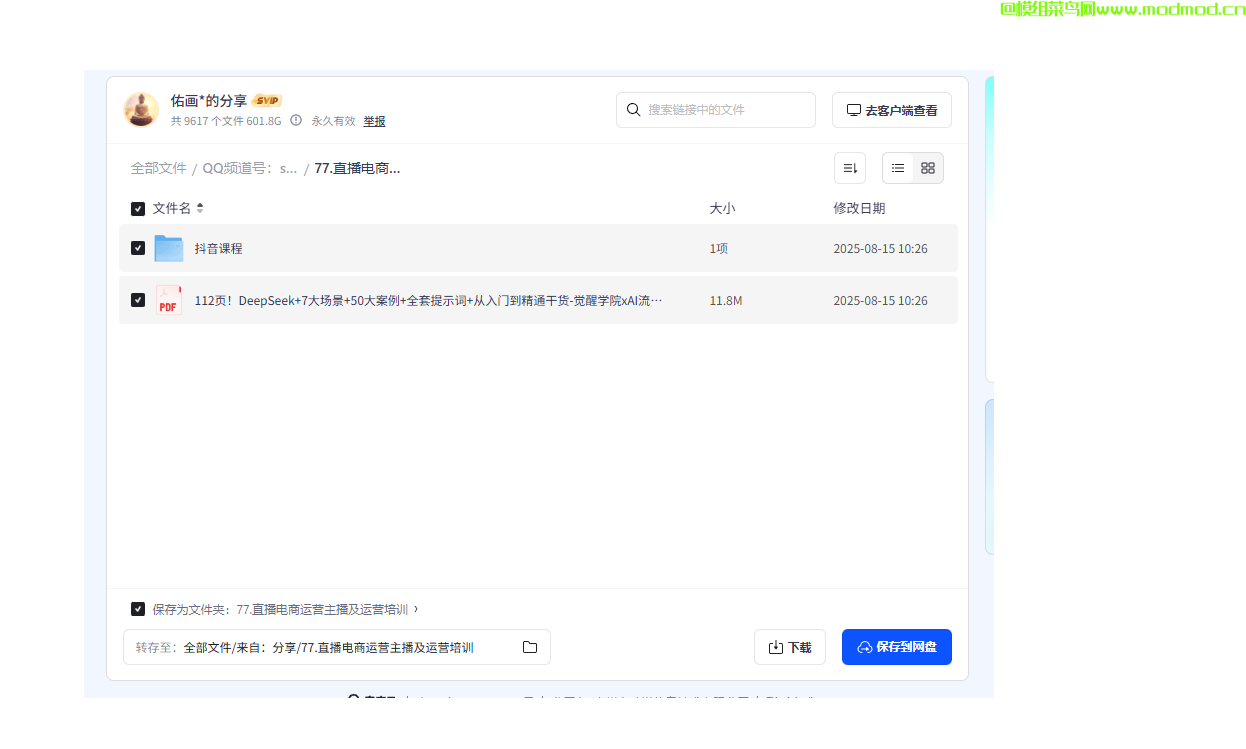Click the info icon next to 永久有效
The width and height of the screenshot is (1246, 749).
tap(295, 120)
